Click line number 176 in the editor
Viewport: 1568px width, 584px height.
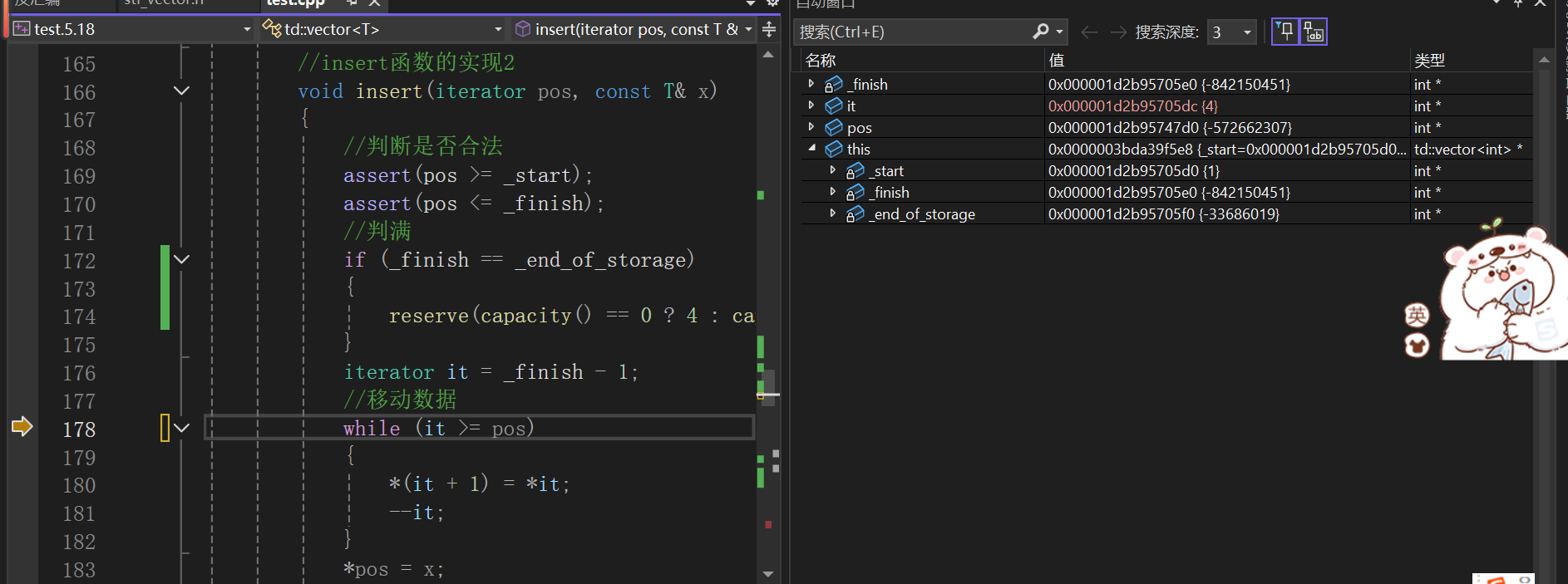pyautogui.click(x=79, y=373)
